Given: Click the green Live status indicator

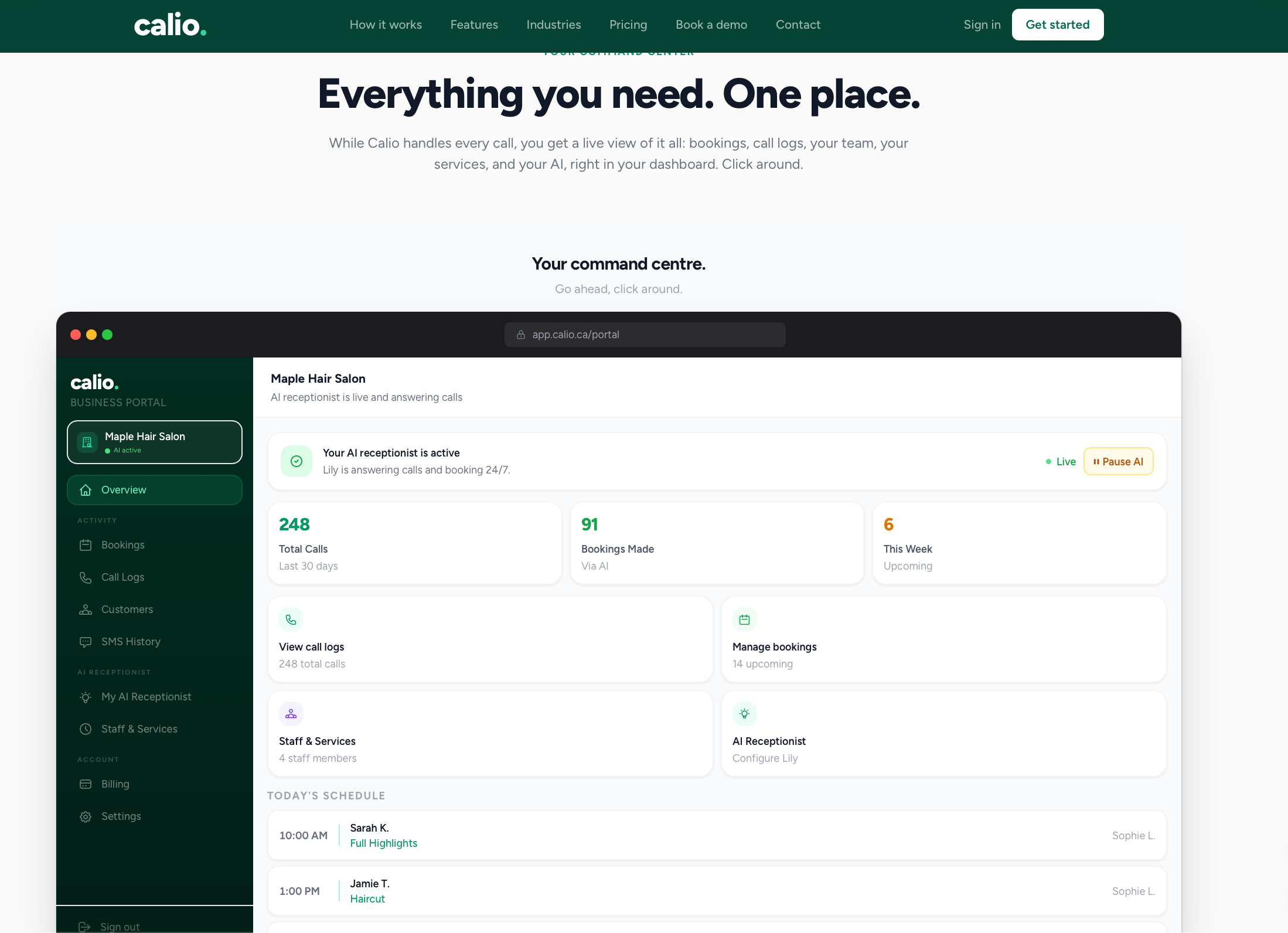Looking at the screenshot, I should [1061, 462].
